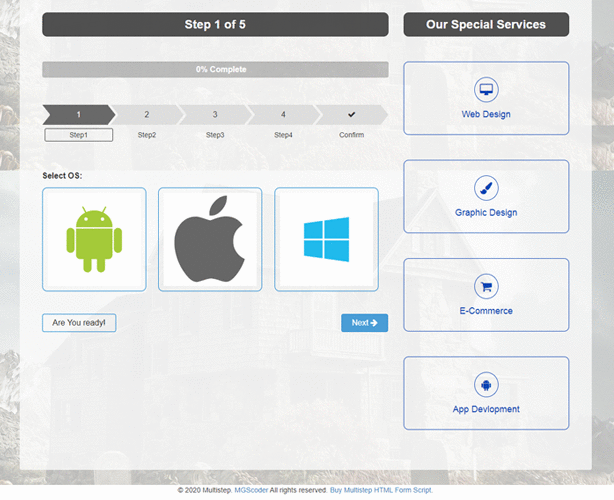This screenshot has height=500, width=614.
Task: Click the Select OS: label
Action: click(62, 175)
